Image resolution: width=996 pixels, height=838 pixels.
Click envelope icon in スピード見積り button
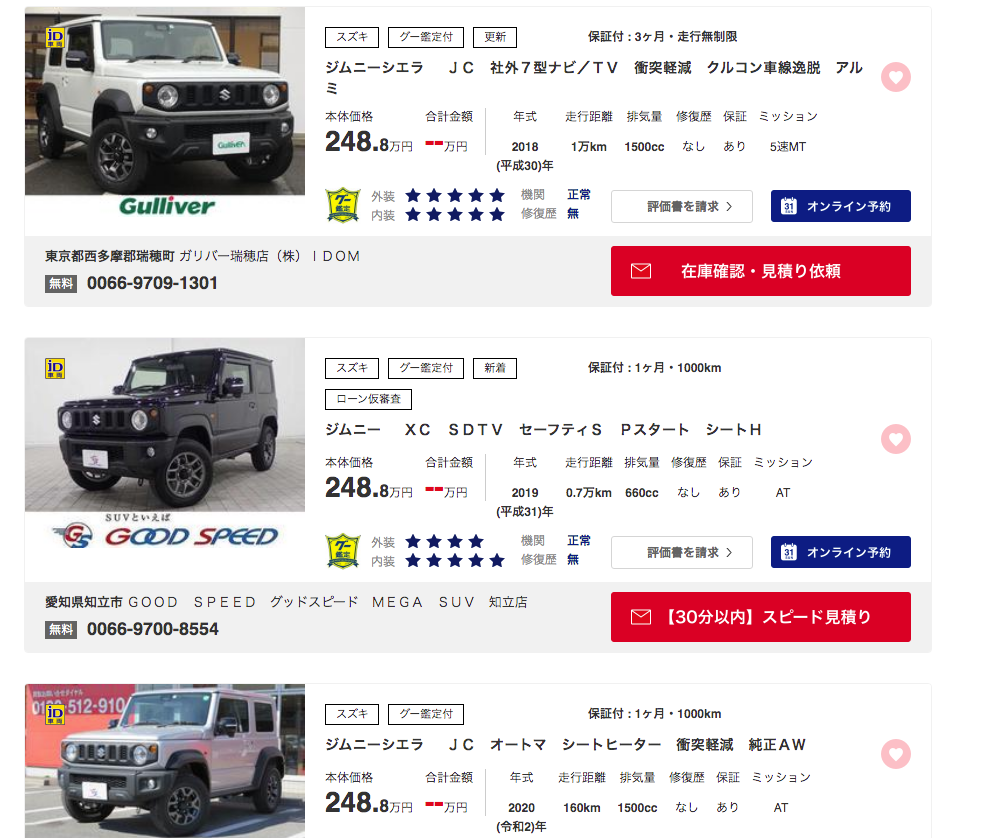click(x=641, y=617)
